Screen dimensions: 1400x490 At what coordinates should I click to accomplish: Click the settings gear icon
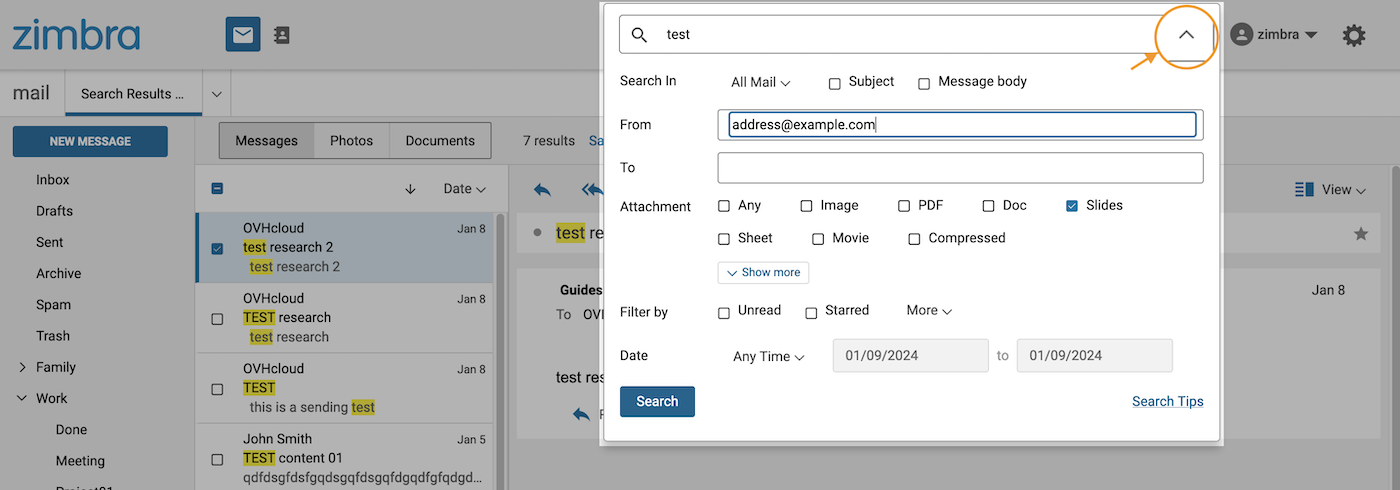tap(1353, 36)
